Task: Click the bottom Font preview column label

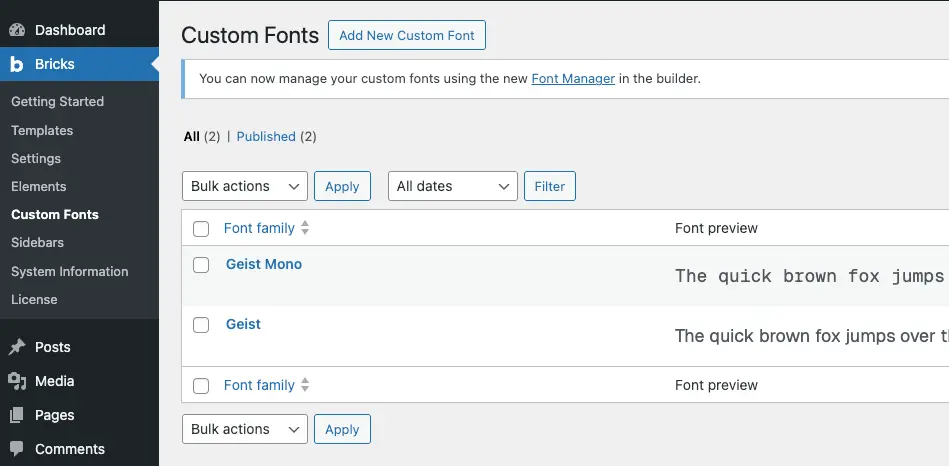Action: 716,385
